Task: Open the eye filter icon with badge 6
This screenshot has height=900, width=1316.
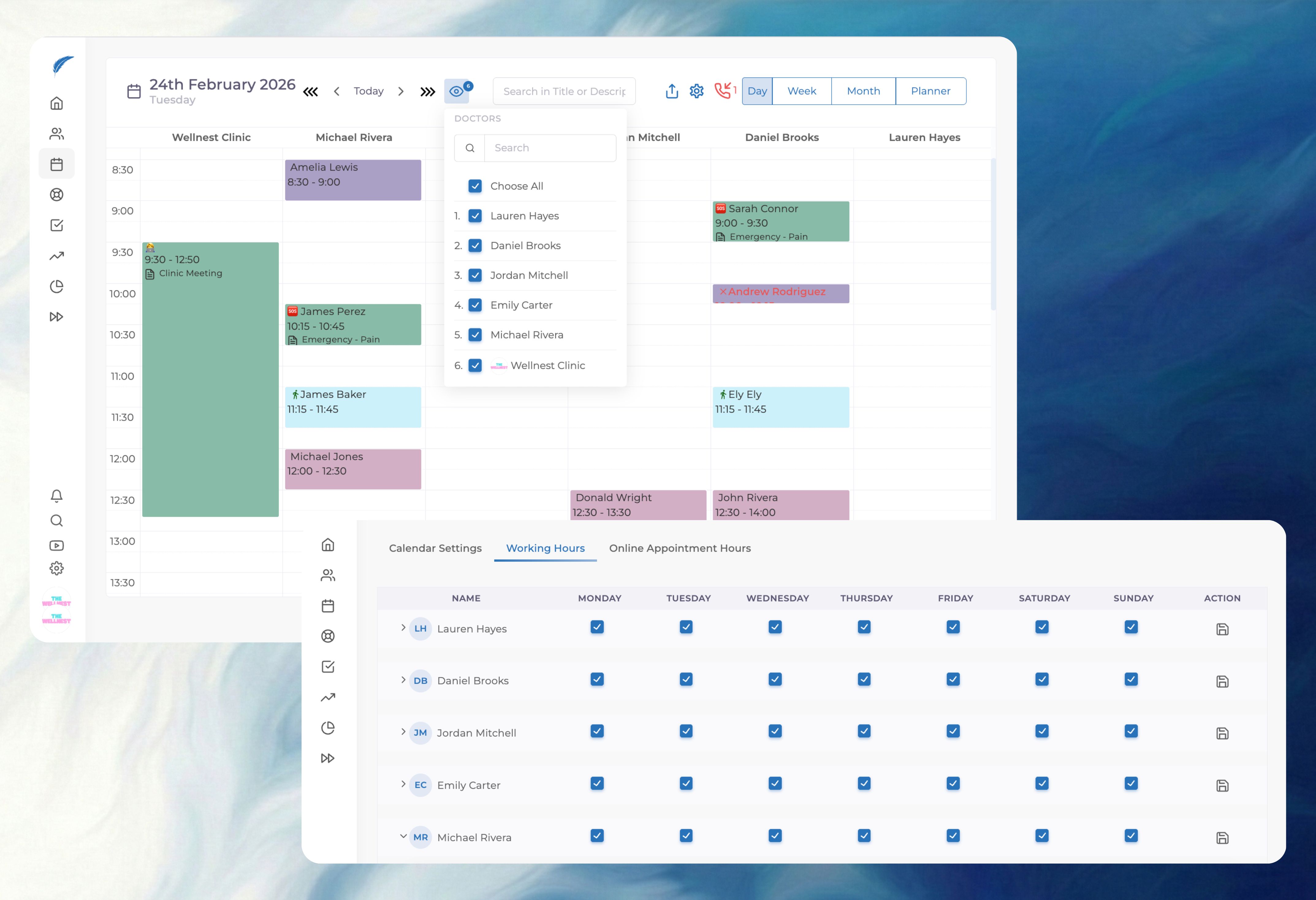Action: [x=456, y=91]
